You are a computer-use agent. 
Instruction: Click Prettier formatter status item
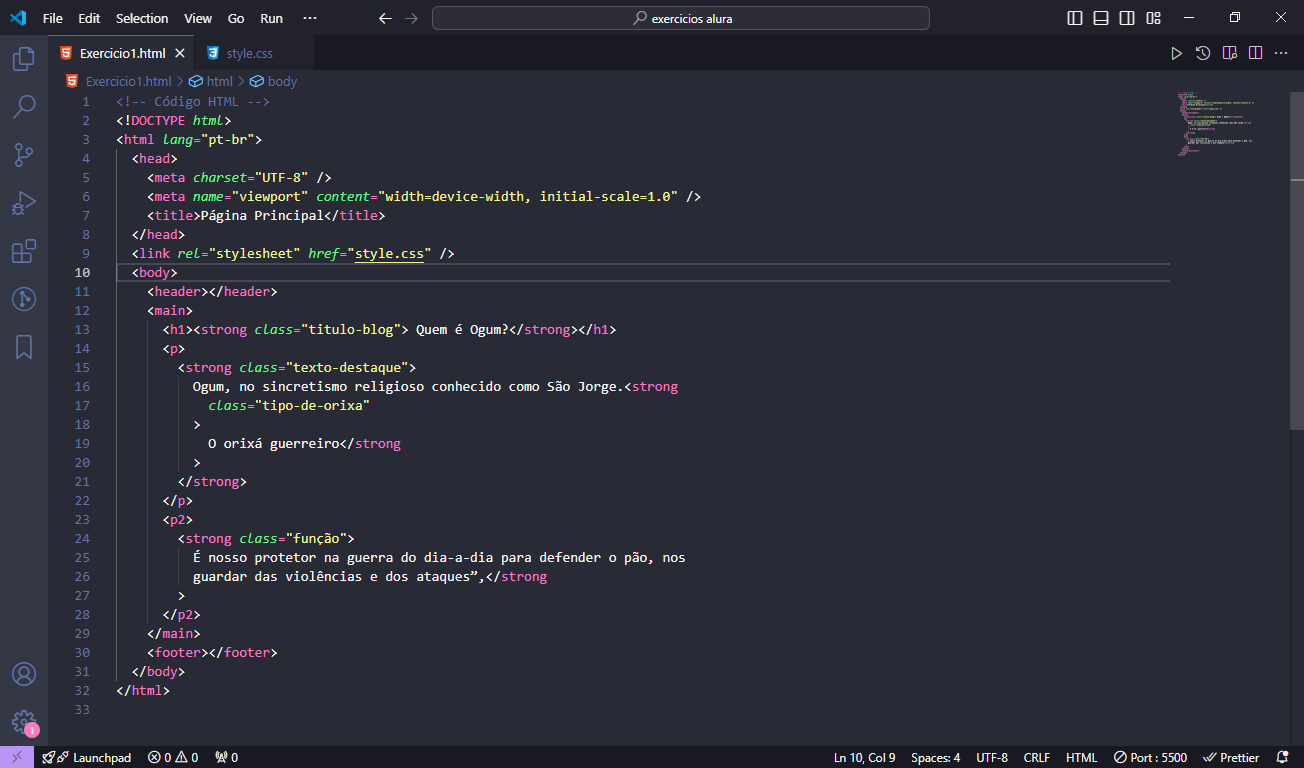coord(1231,757)
